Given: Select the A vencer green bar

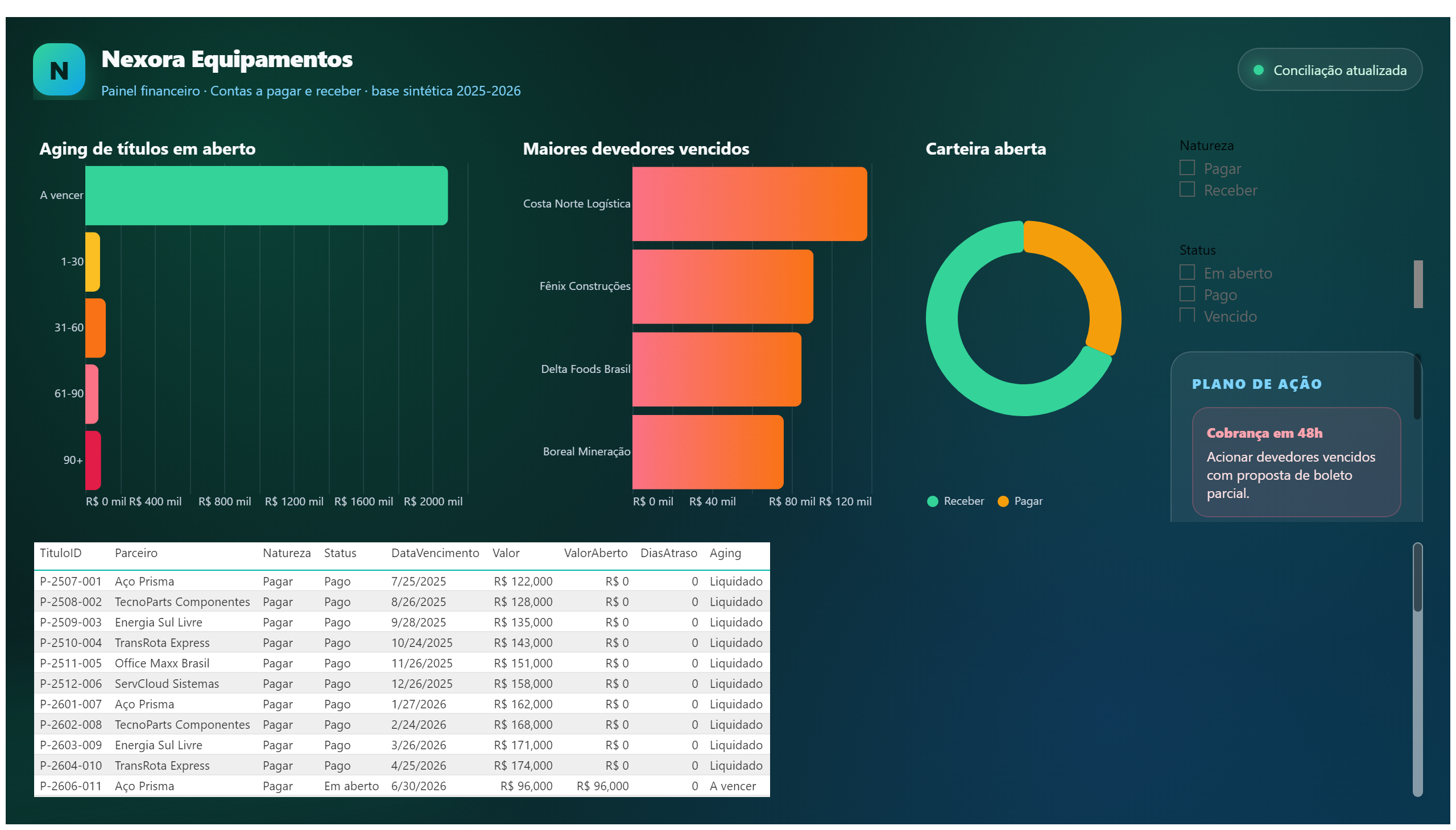Looking at the screenshot, I should [x=266, y=196].
